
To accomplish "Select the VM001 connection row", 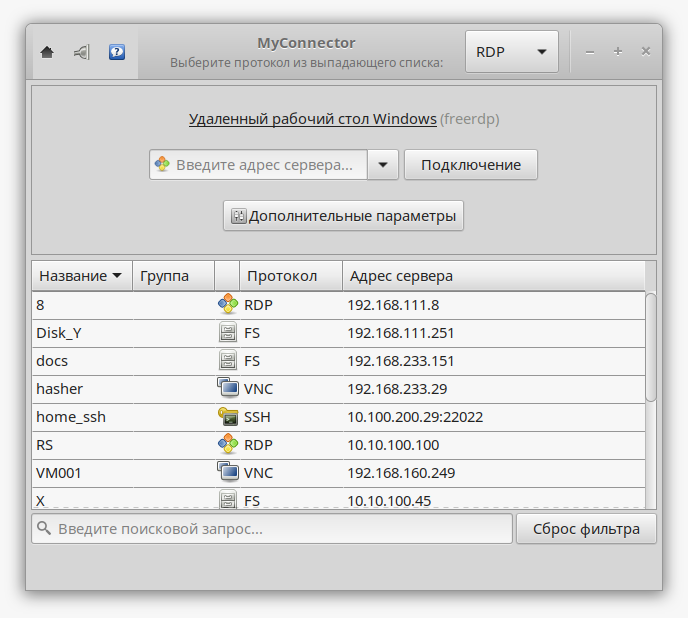I will coord(338,473).
